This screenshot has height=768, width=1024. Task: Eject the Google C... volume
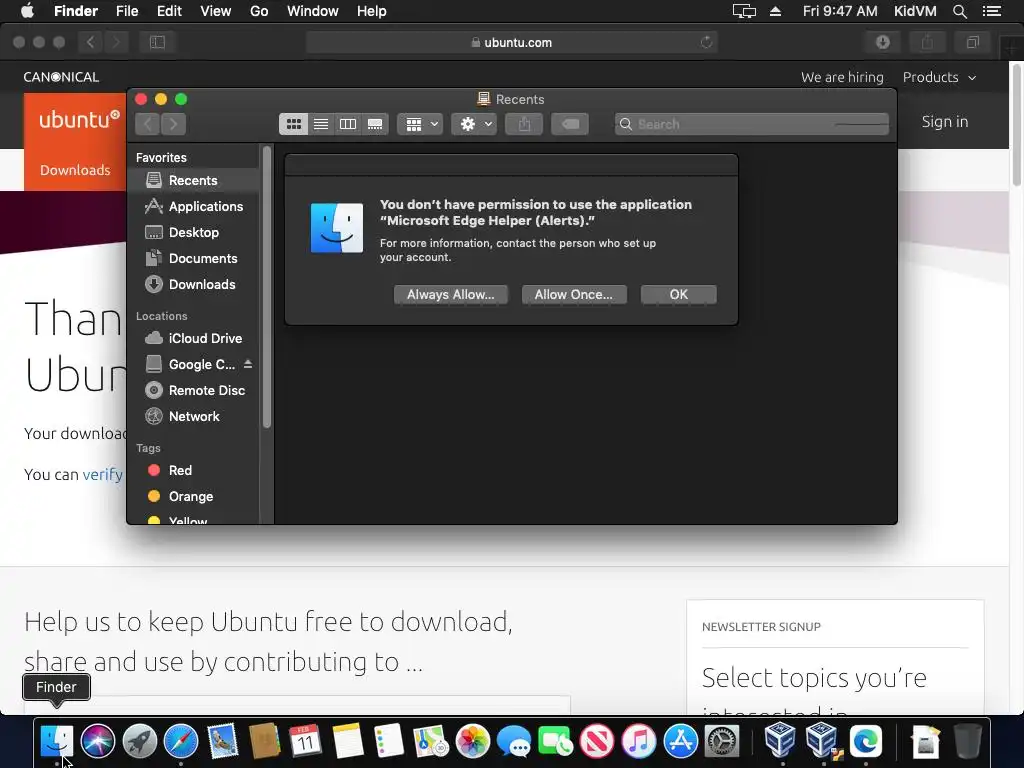click(248, 364)
